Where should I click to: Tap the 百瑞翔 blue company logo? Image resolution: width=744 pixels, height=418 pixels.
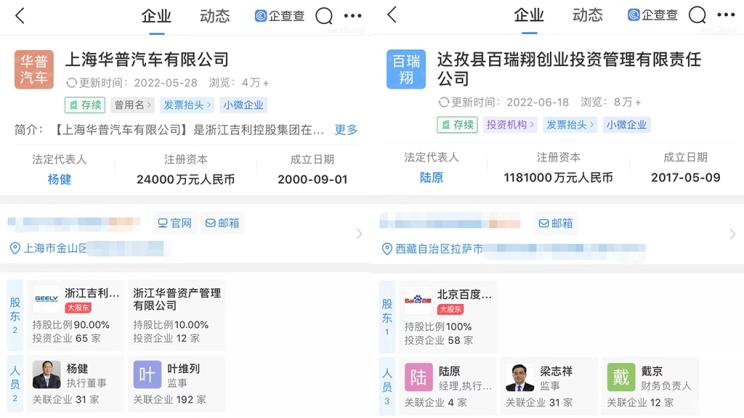coord(406,69)
